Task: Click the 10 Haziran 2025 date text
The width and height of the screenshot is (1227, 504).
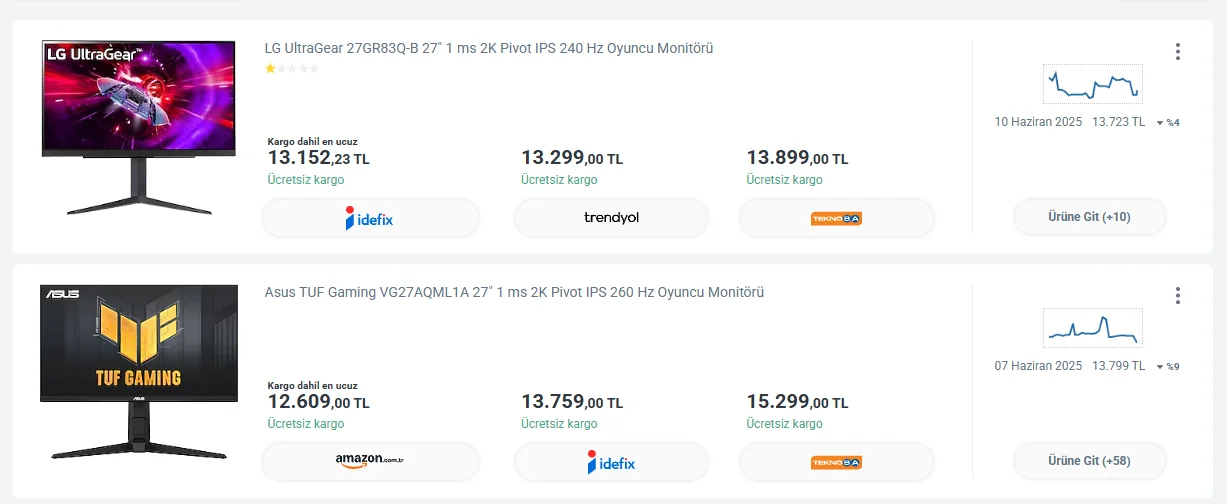Action: point(1038,122)
